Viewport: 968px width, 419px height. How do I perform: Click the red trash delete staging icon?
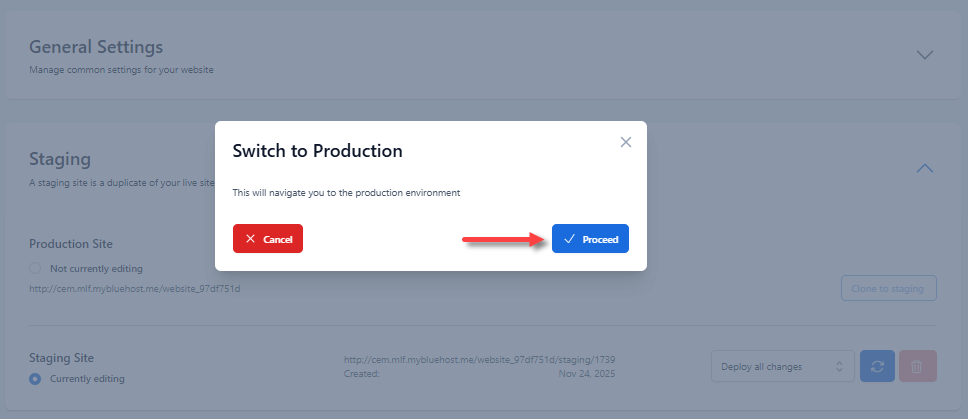coord(918,367)
